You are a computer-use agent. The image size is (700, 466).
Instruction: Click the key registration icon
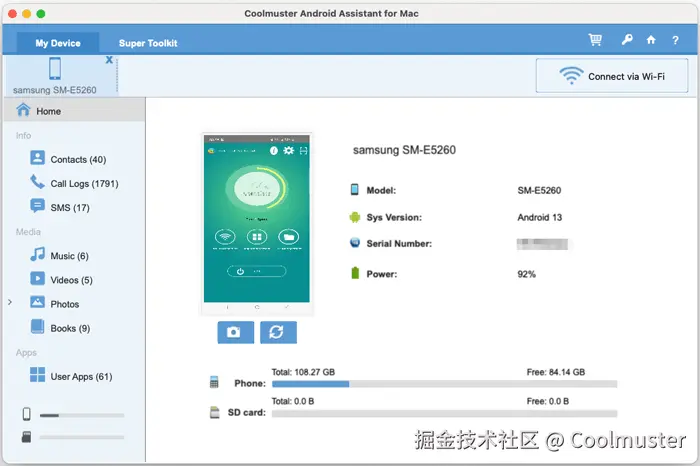[627, 40]
